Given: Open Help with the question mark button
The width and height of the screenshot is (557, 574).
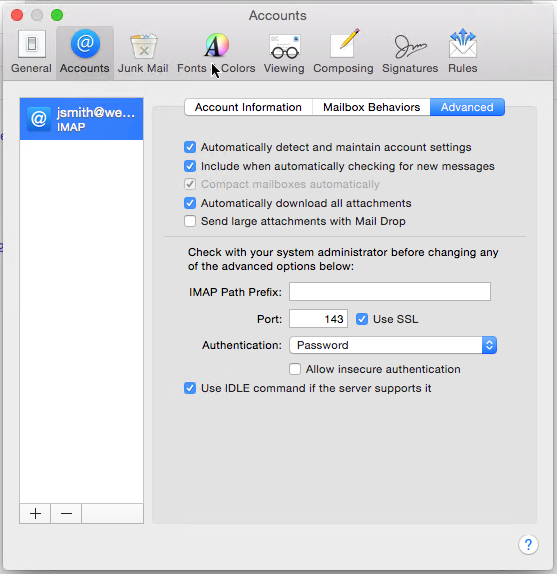Looking at the screenshot, I should (528, 545).
